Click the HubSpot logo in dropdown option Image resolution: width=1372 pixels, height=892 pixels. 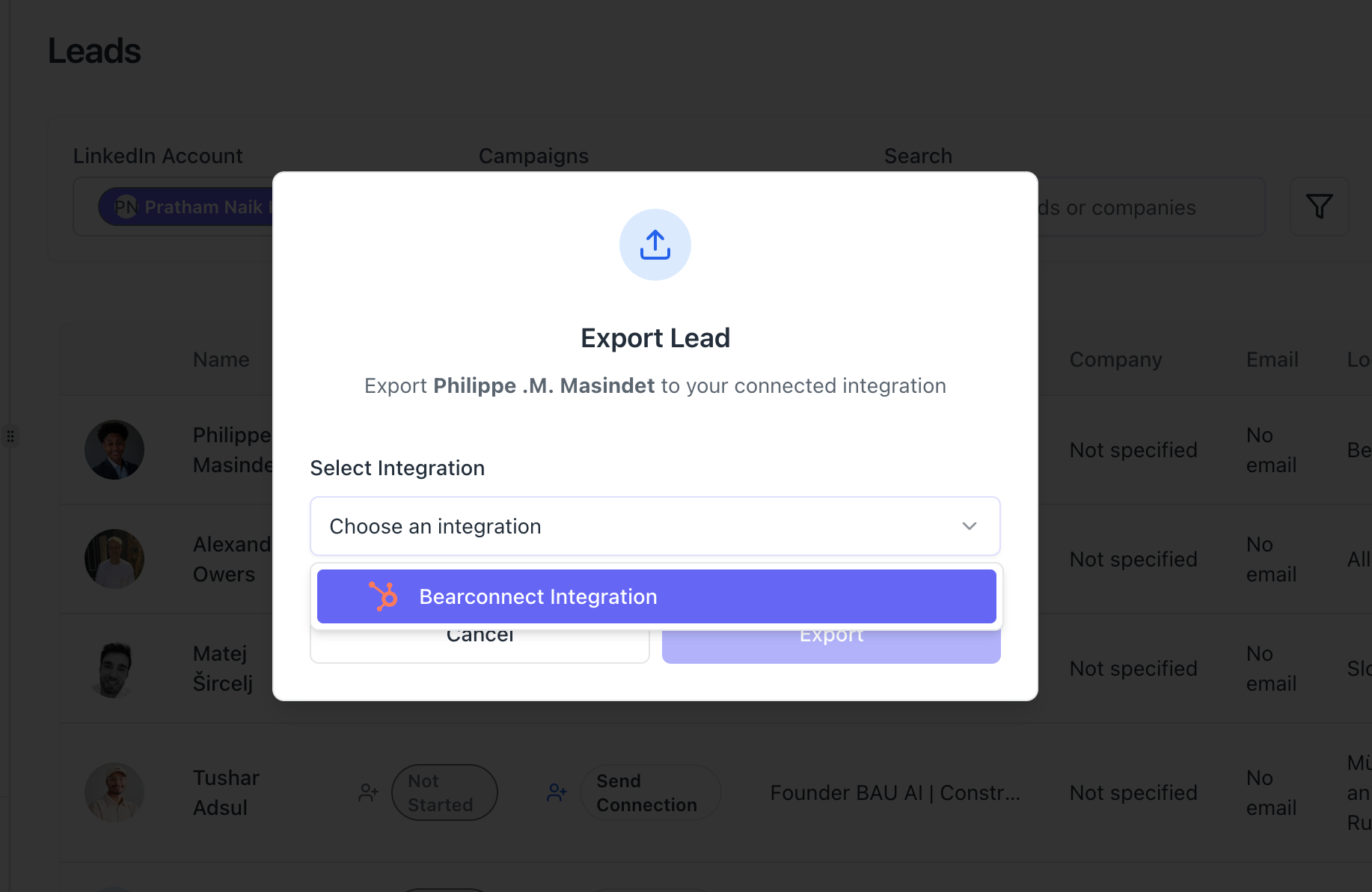point(384,596)
